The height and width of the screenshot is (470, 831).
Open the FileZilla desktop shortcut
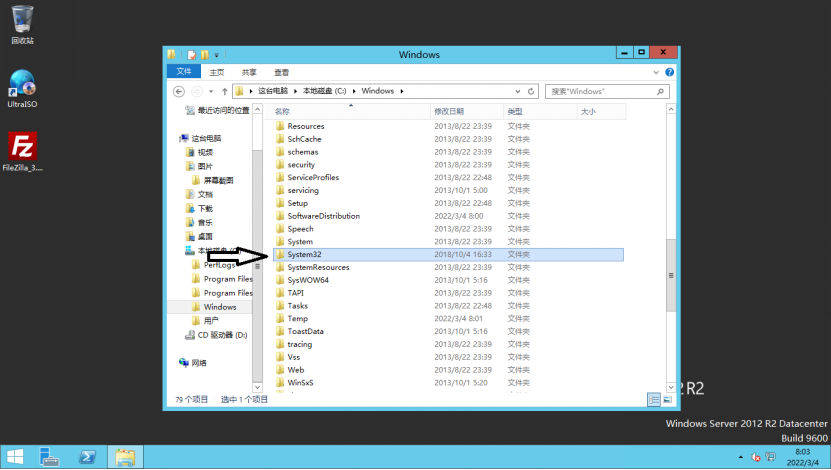(x=22, y=152)
